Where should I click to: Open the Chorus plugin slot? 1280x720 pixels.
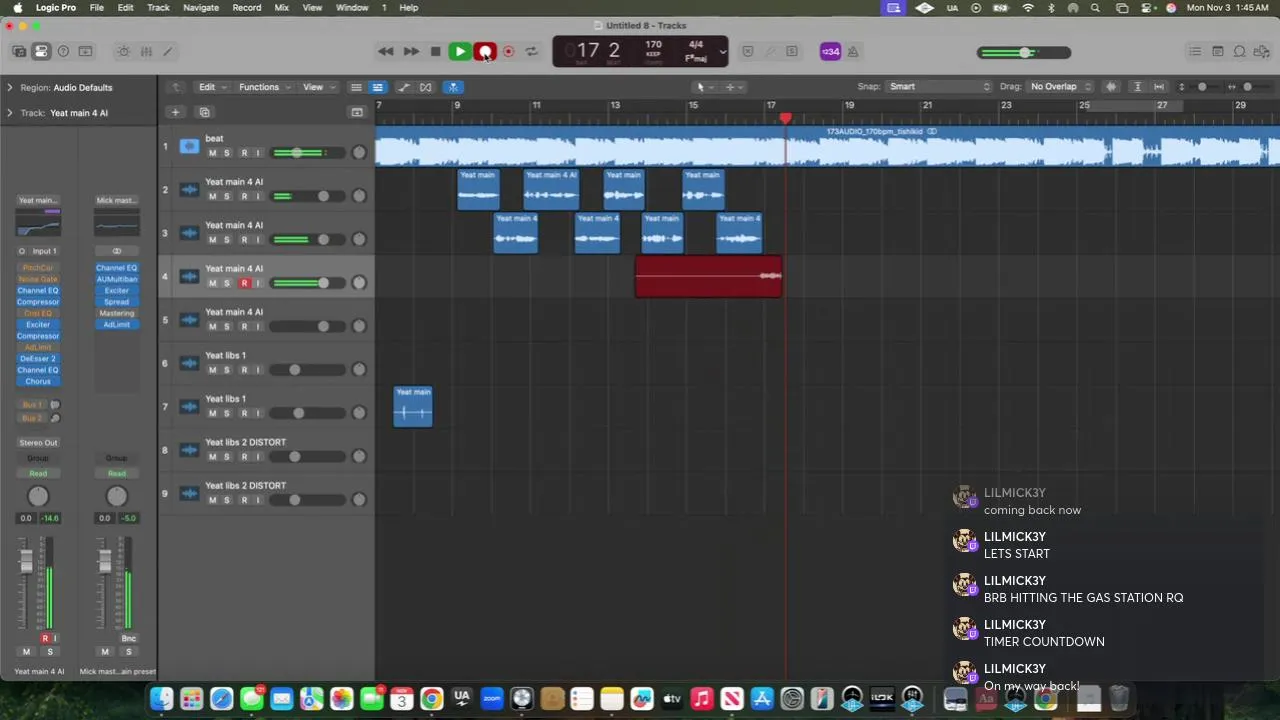(x=38, y=381)
